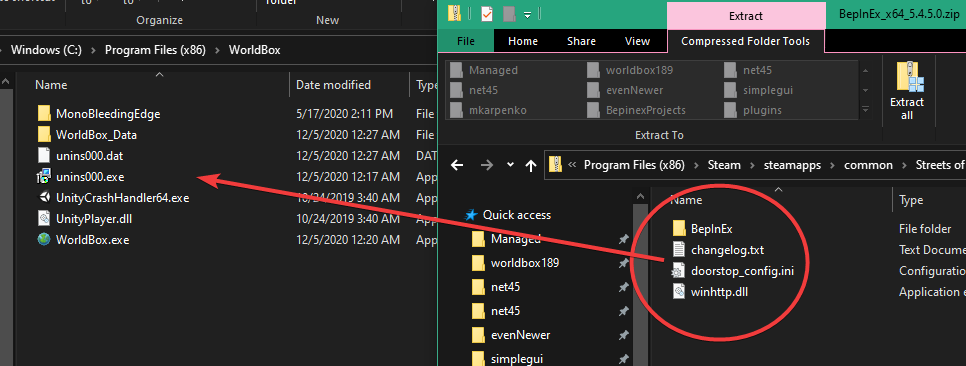Select the unins000.dat file icon
The width and height of the screenshot is (966, 366).
coord(44,155)
